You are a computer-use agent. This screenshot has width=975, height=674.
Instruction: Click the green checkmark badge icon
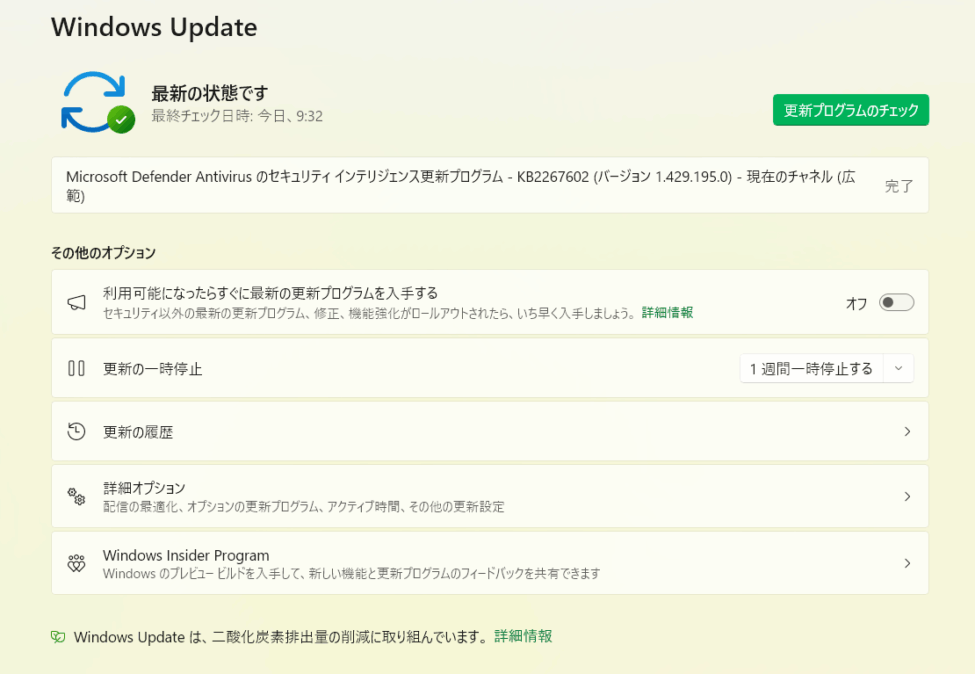[121, 119]
